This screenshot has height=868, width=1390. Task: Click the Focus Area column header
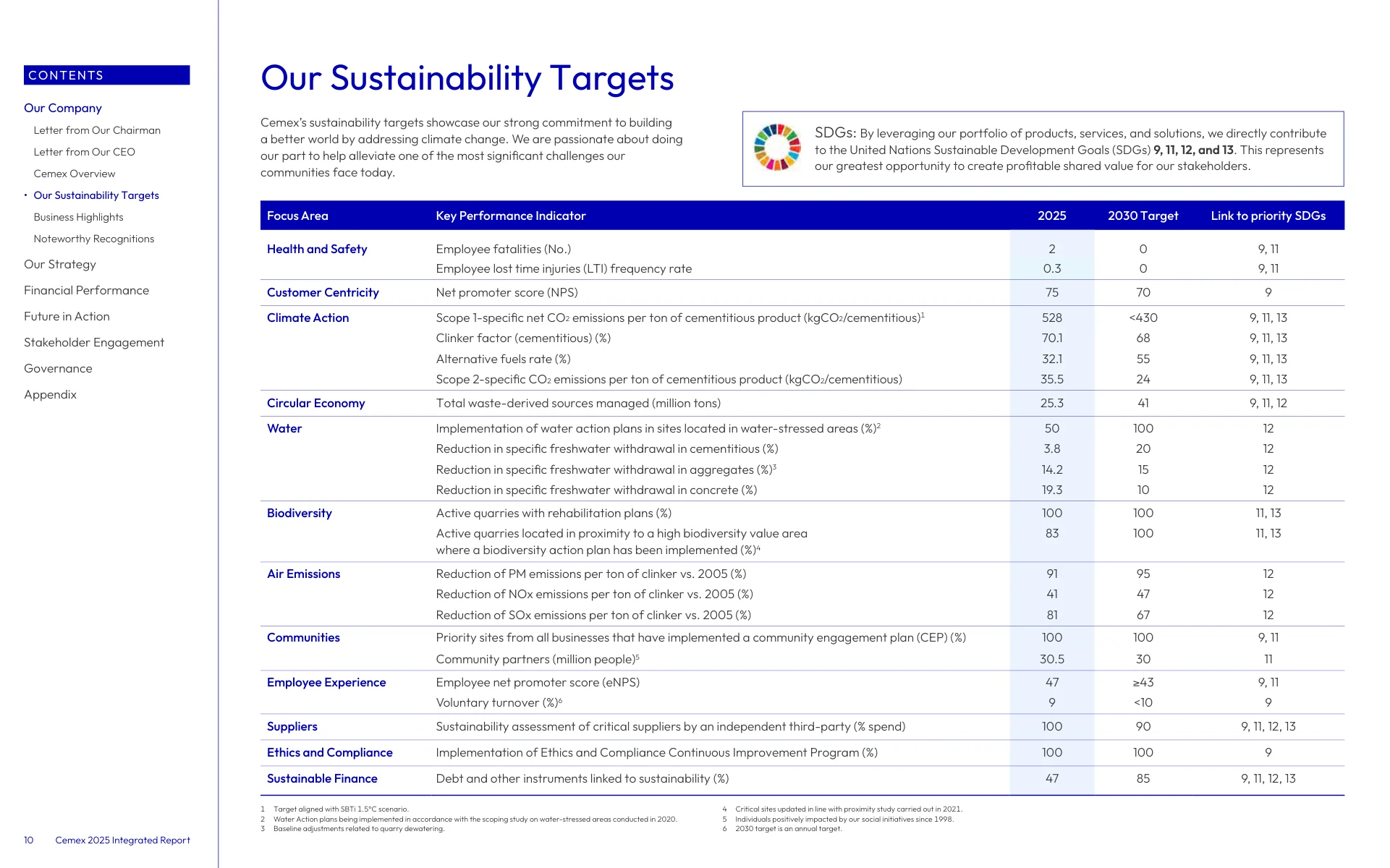point(297,216)
